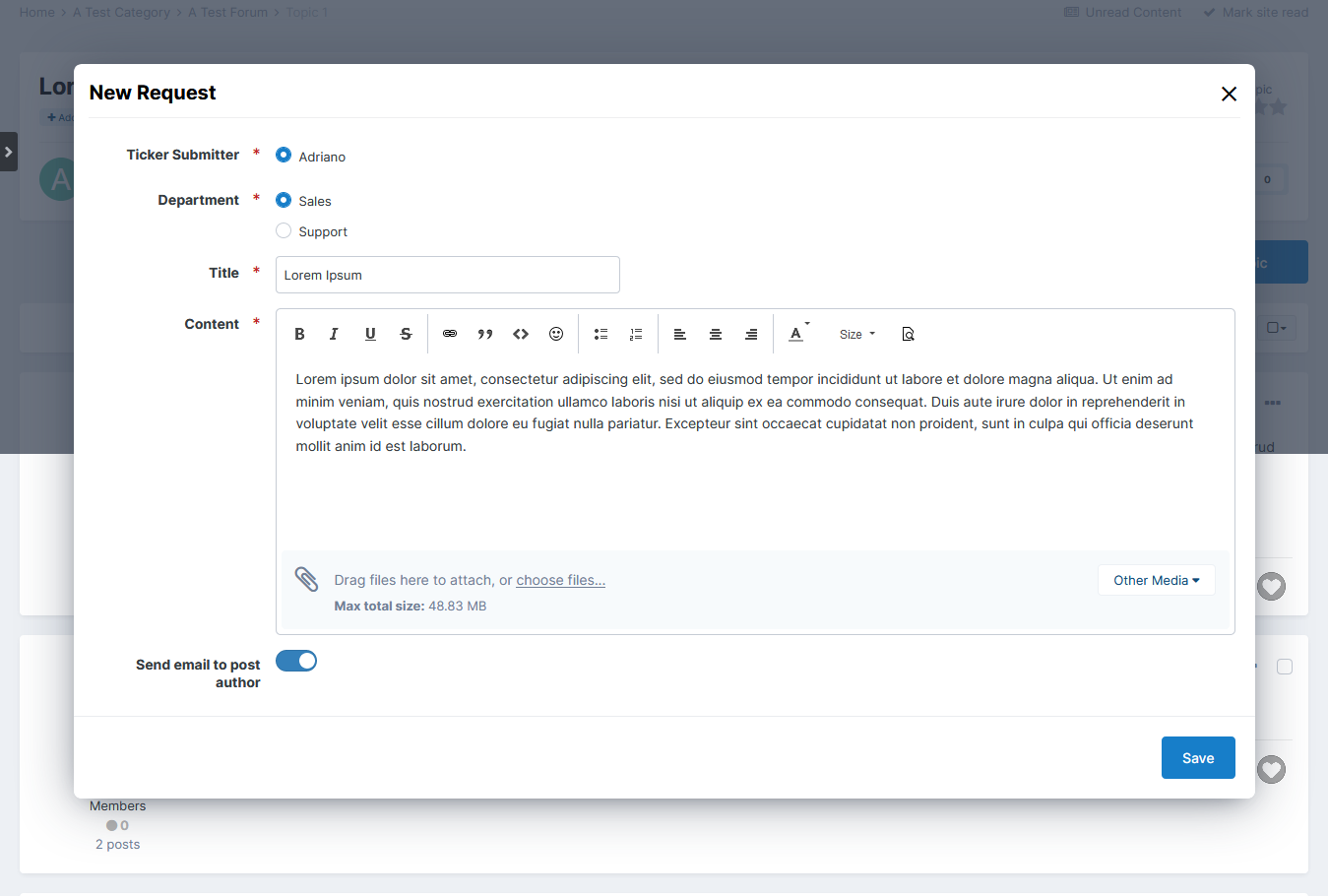Click the choose files link
This screenshot has height=896, width=1328.
coord(560,581)
